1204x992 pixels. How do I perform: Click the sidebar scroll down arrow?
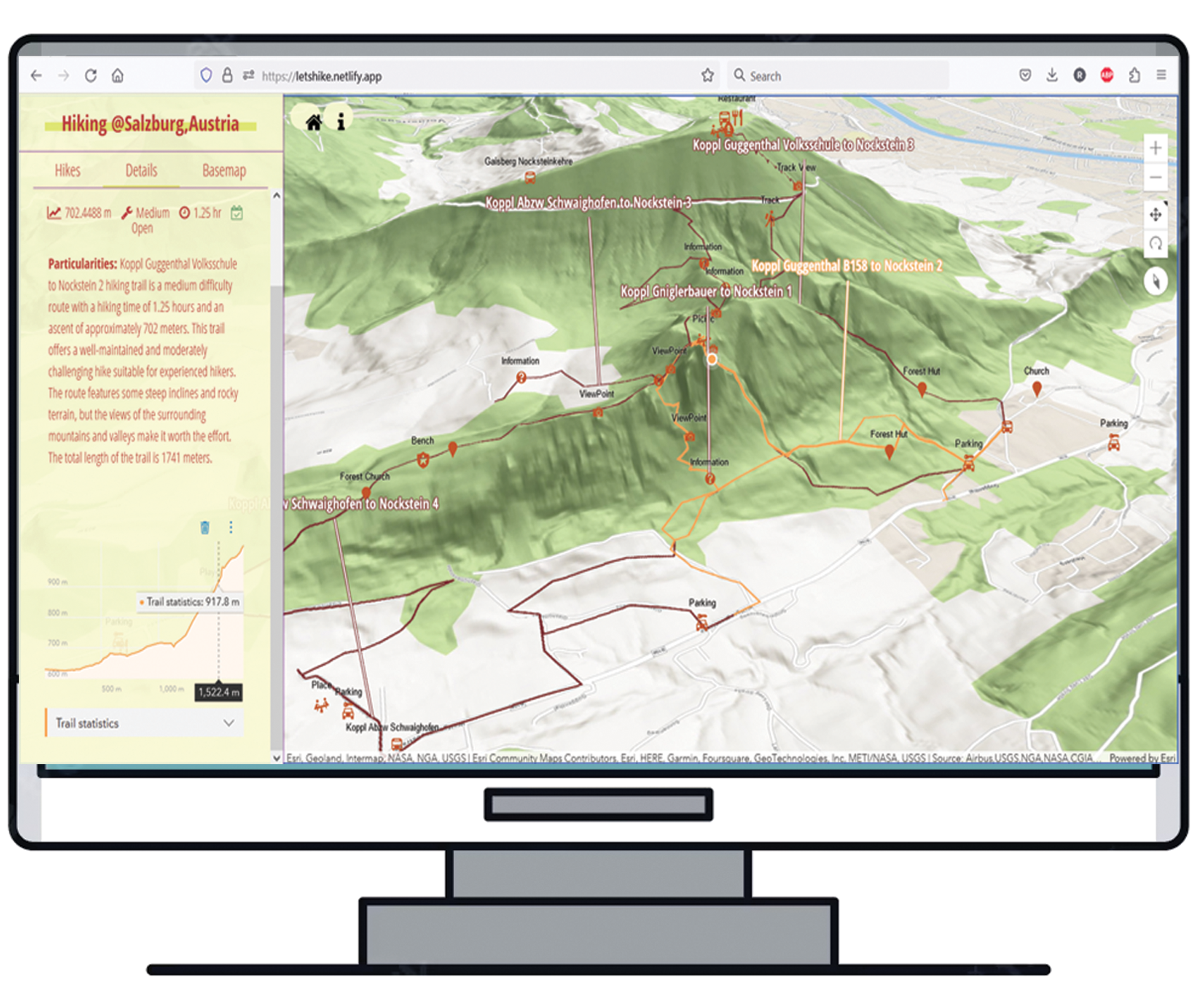(x=277, y=758)
